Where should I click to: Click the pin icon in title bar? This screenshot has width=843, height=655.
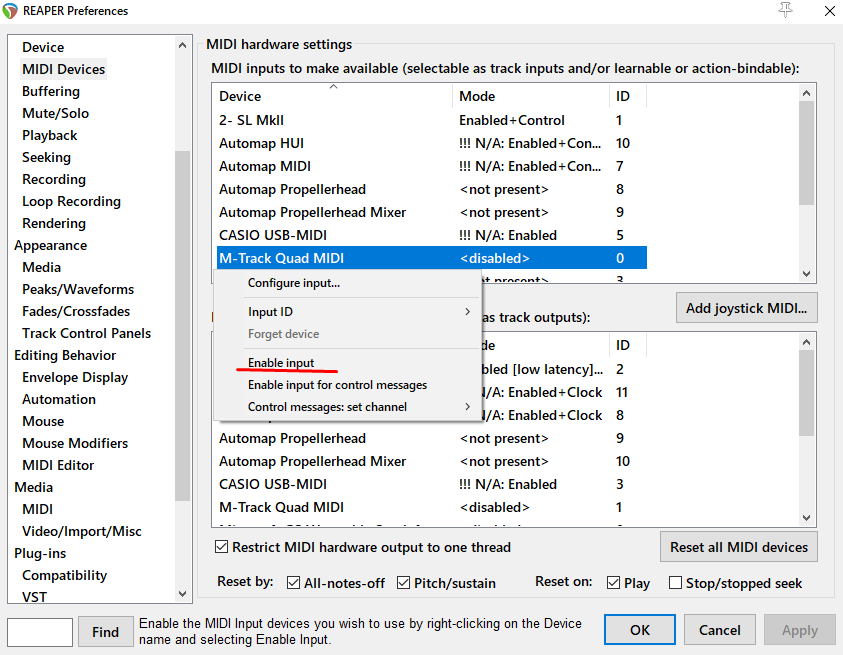click(x=785, y=10)
